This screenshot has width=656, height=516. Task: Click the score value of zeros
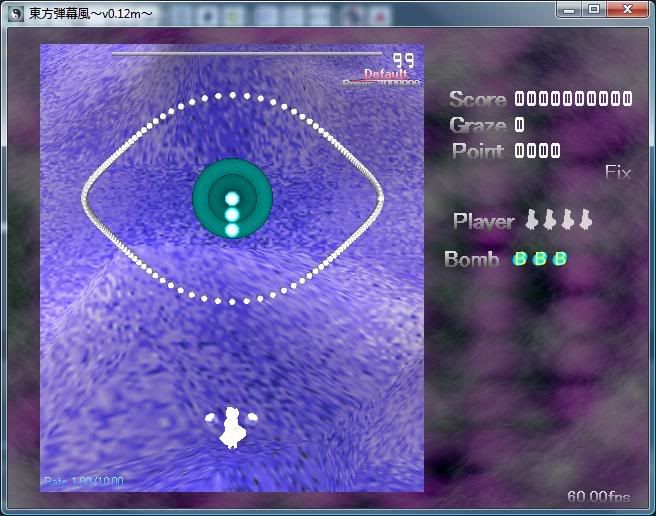click(573, 99)
